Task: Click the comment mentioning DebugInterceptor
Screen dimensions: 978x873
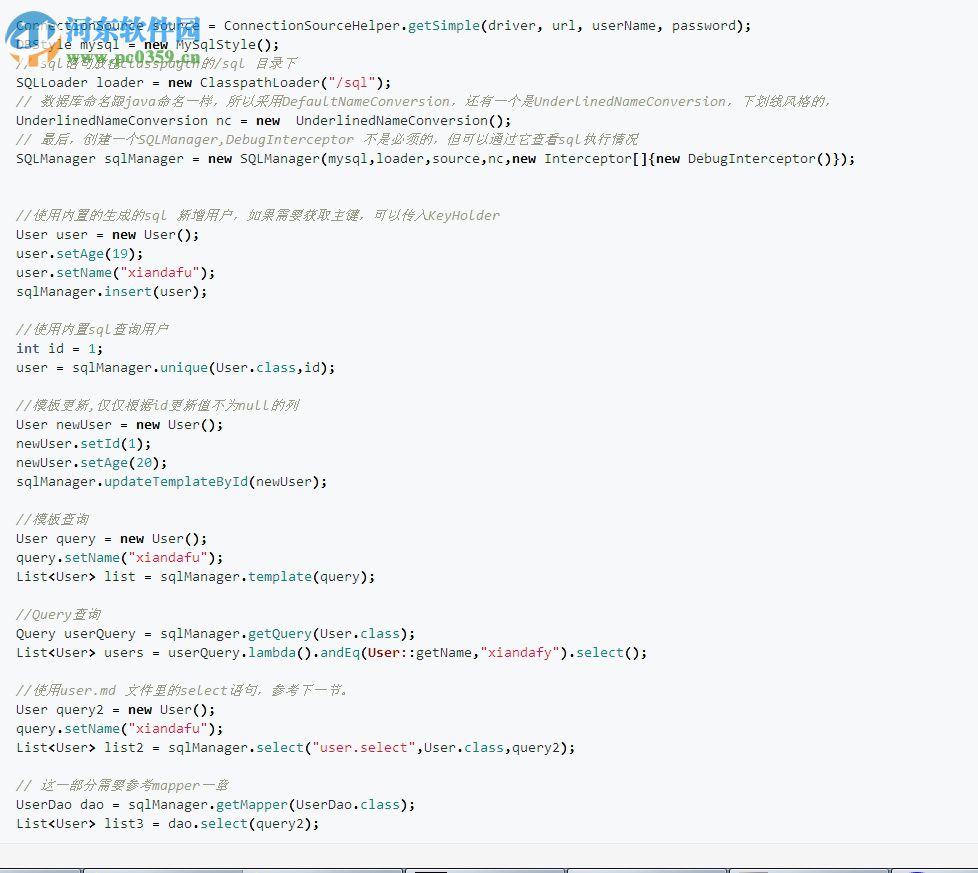Action: coord(327,140)
